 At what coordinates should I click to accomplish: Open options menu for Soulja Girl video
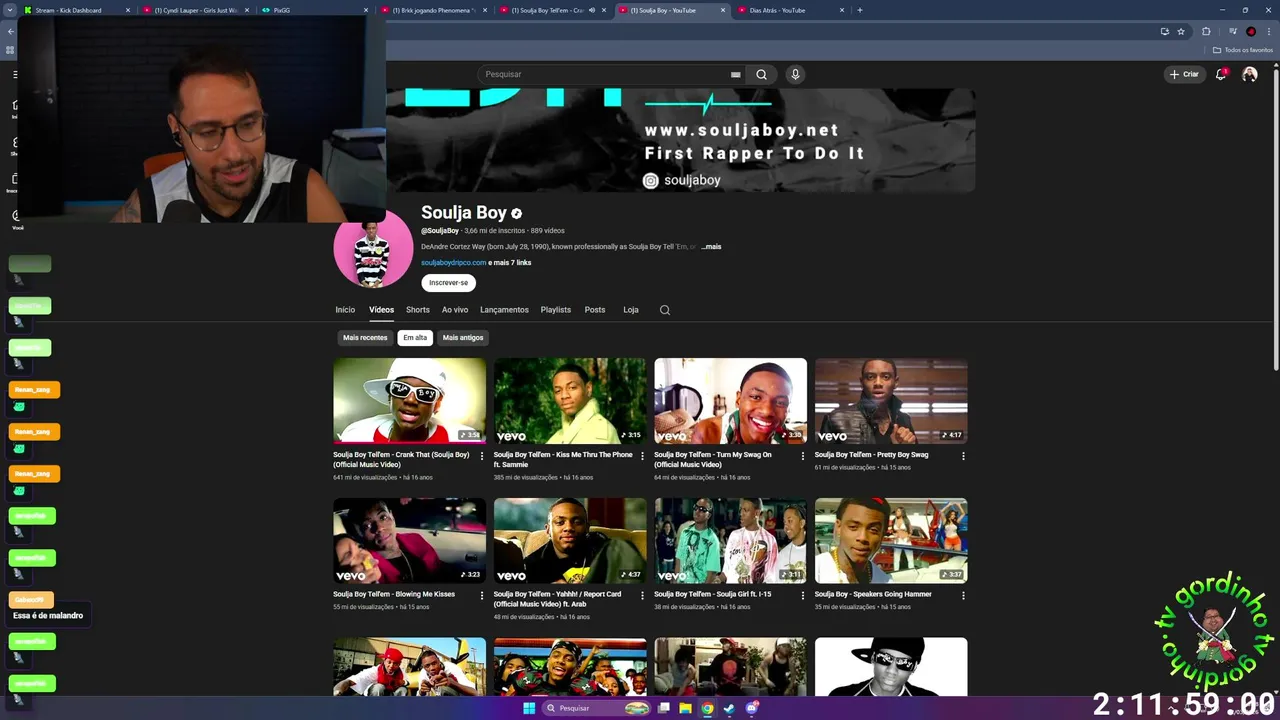[802, 596]
